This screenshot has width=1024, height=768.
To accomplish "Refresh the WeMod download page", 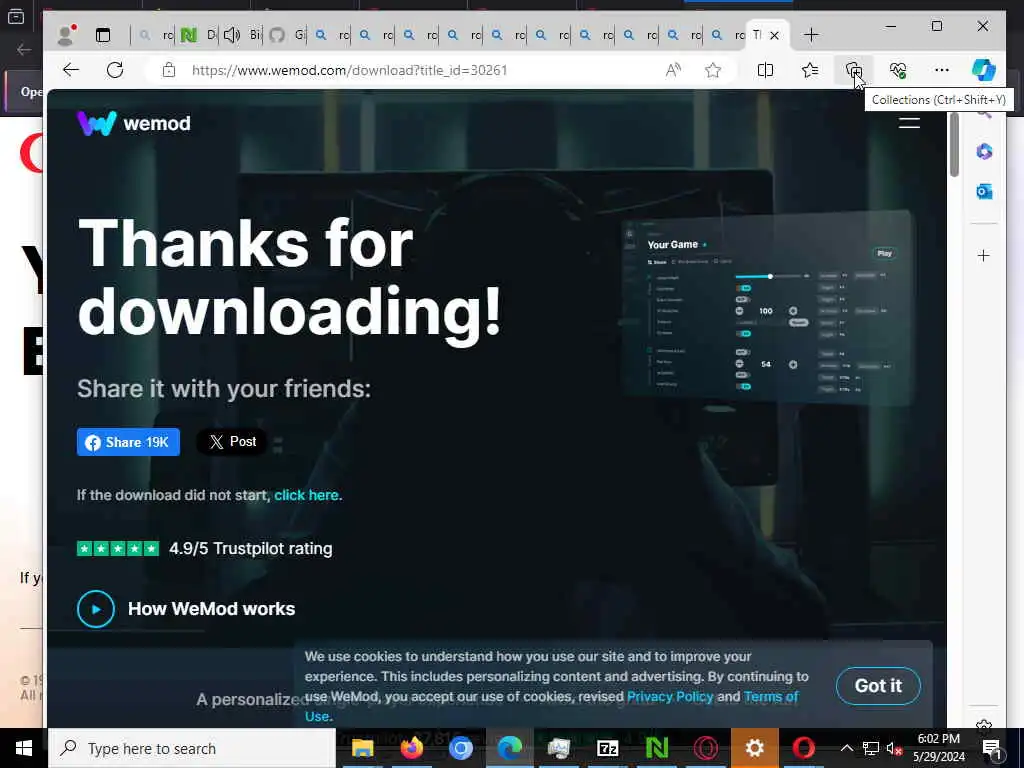I will click(115, 70).
